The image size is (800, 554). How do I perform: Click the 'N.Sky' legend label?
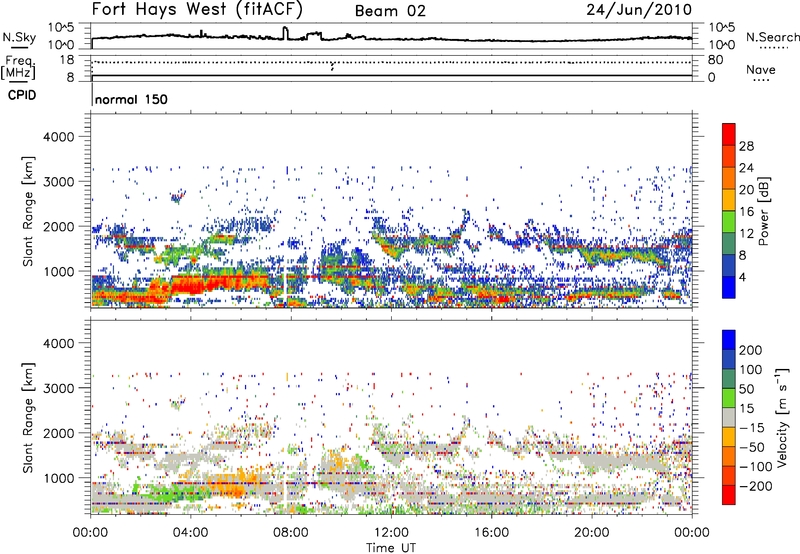click(x=19, y=37)
